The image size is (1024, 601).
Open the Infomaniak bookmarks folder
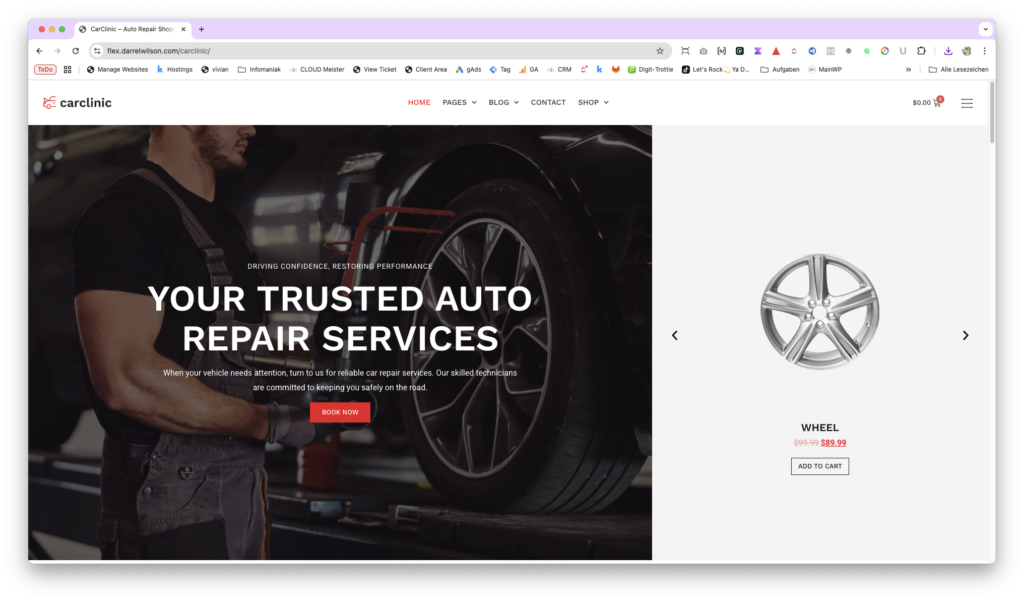pos(259,69)
